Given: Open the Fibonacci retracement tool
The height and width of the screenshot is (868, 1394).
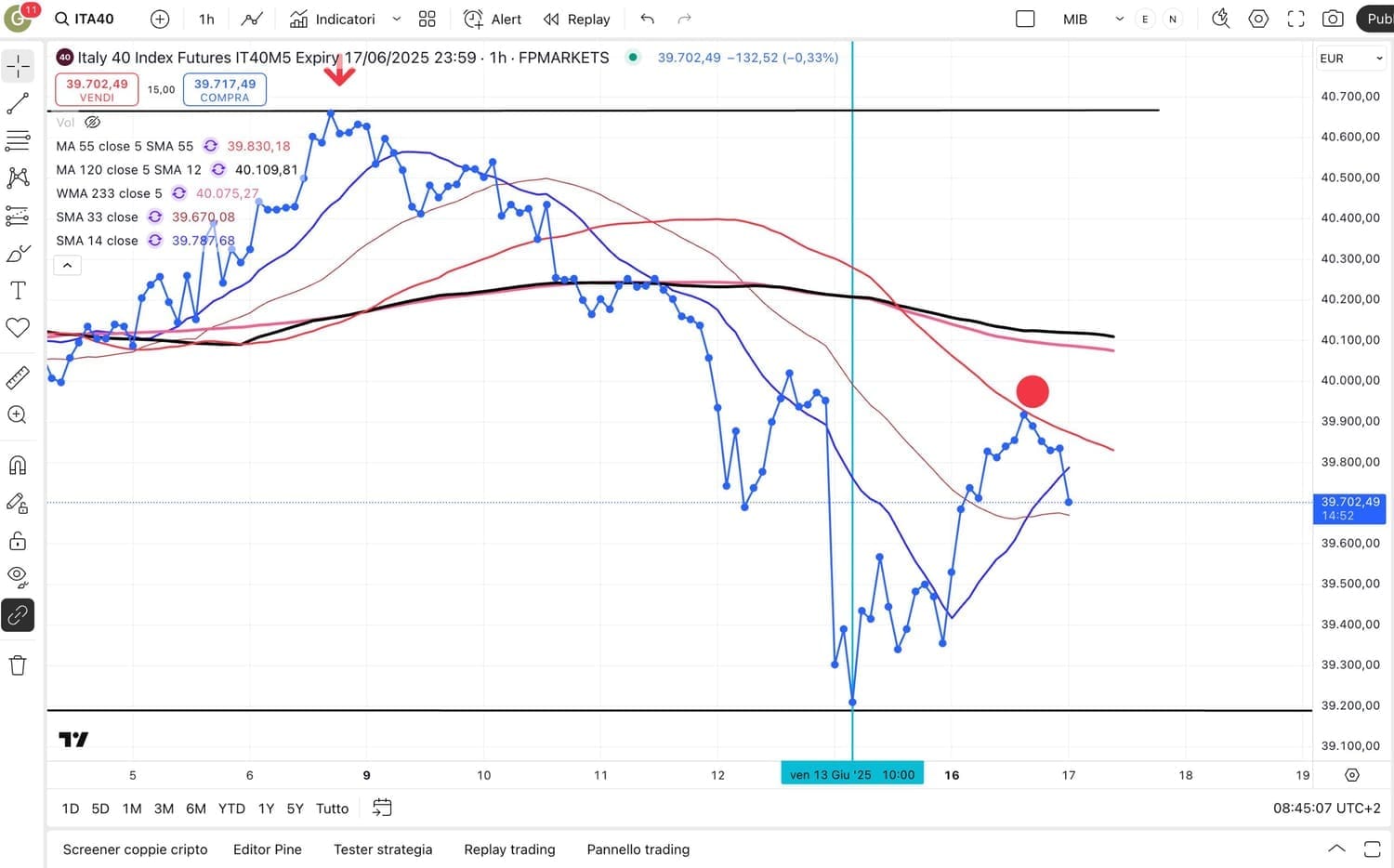Looking at the screenshot, I should coord(18,141).
